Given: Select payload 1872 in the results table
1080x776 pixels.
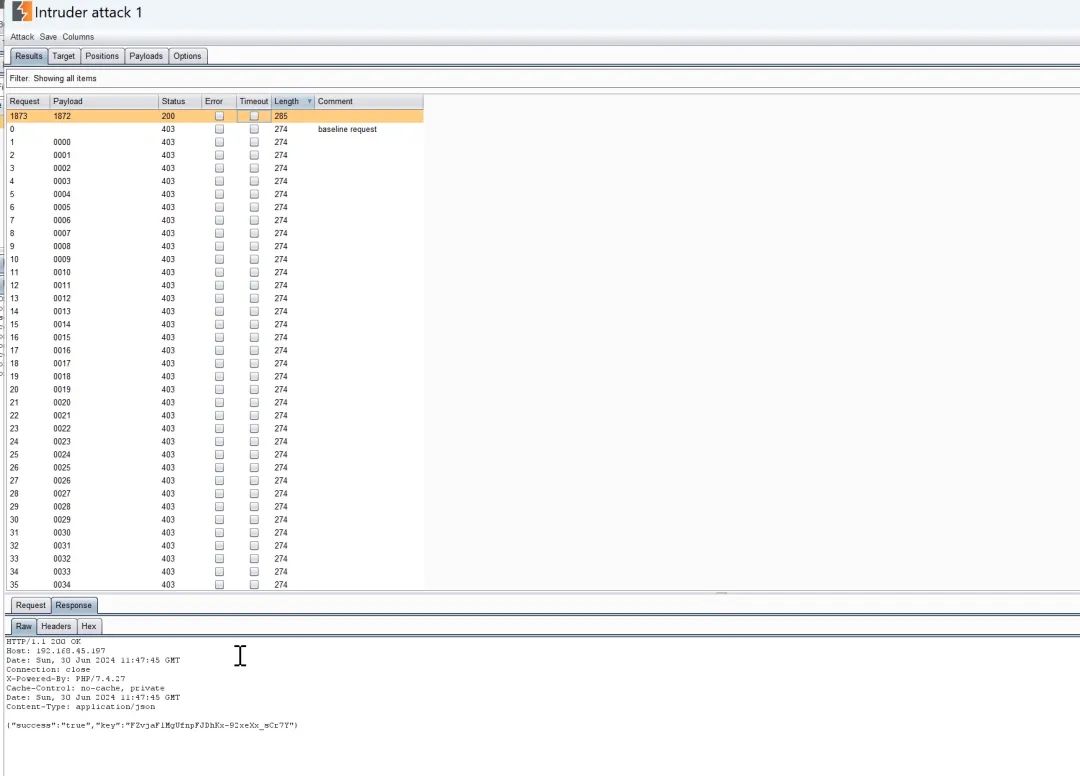Looking at the screenshot, I should pyautogui.click(x=62, y=116).
